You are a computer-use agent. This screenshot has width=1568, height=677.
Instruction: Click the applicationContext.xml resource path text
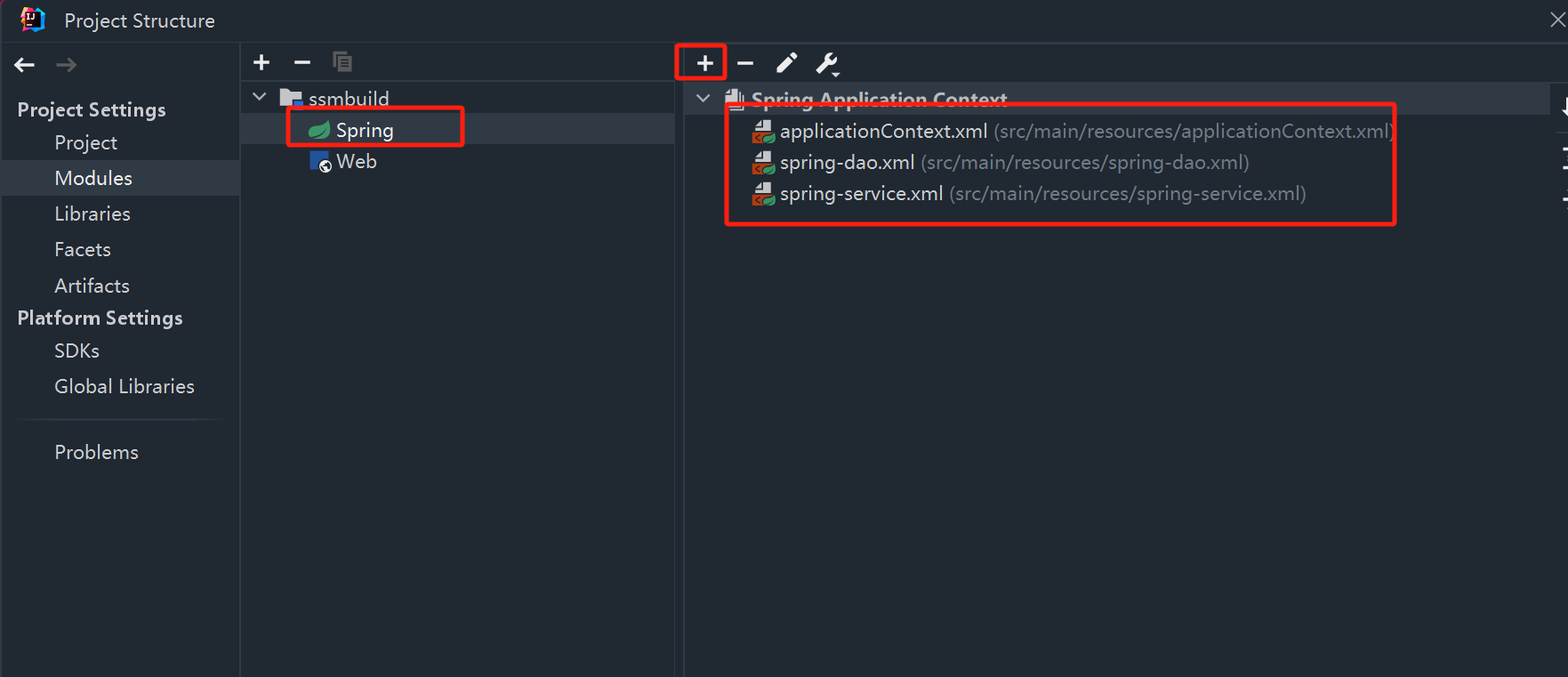1193,132
